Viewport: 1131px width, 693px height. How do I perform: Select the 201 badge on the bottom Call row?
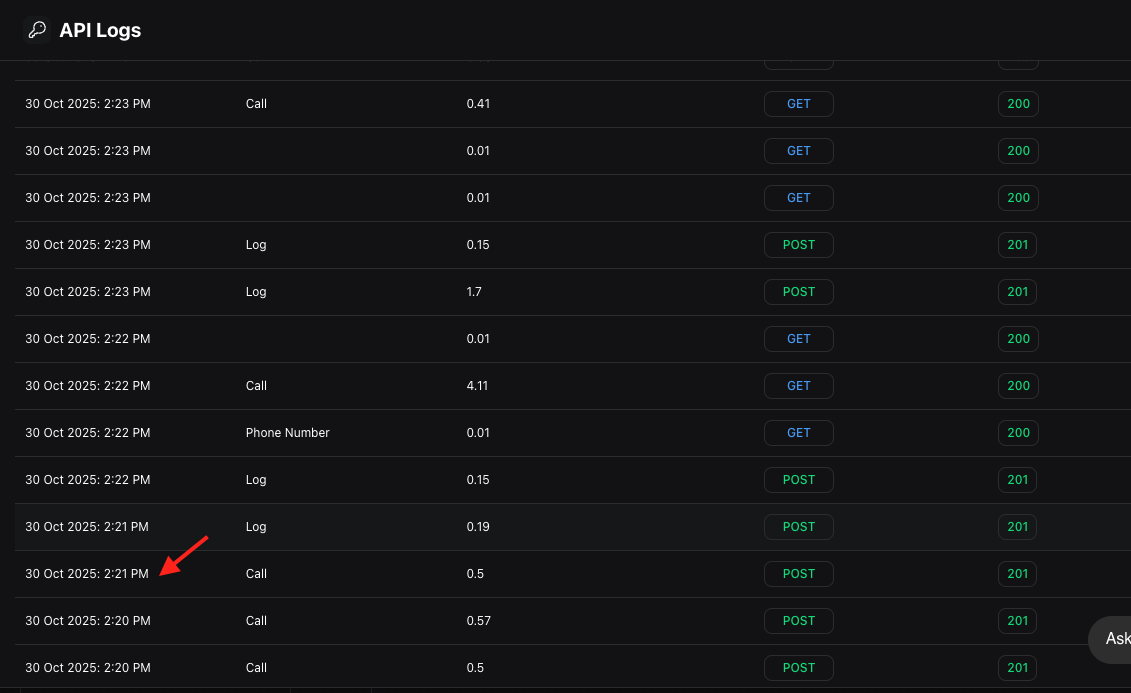tap(1017, 668)
